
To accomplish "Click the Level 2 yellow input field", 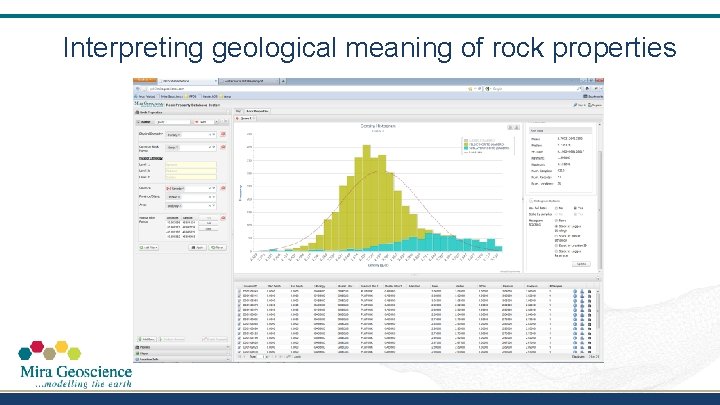I will tap(191, 171).
